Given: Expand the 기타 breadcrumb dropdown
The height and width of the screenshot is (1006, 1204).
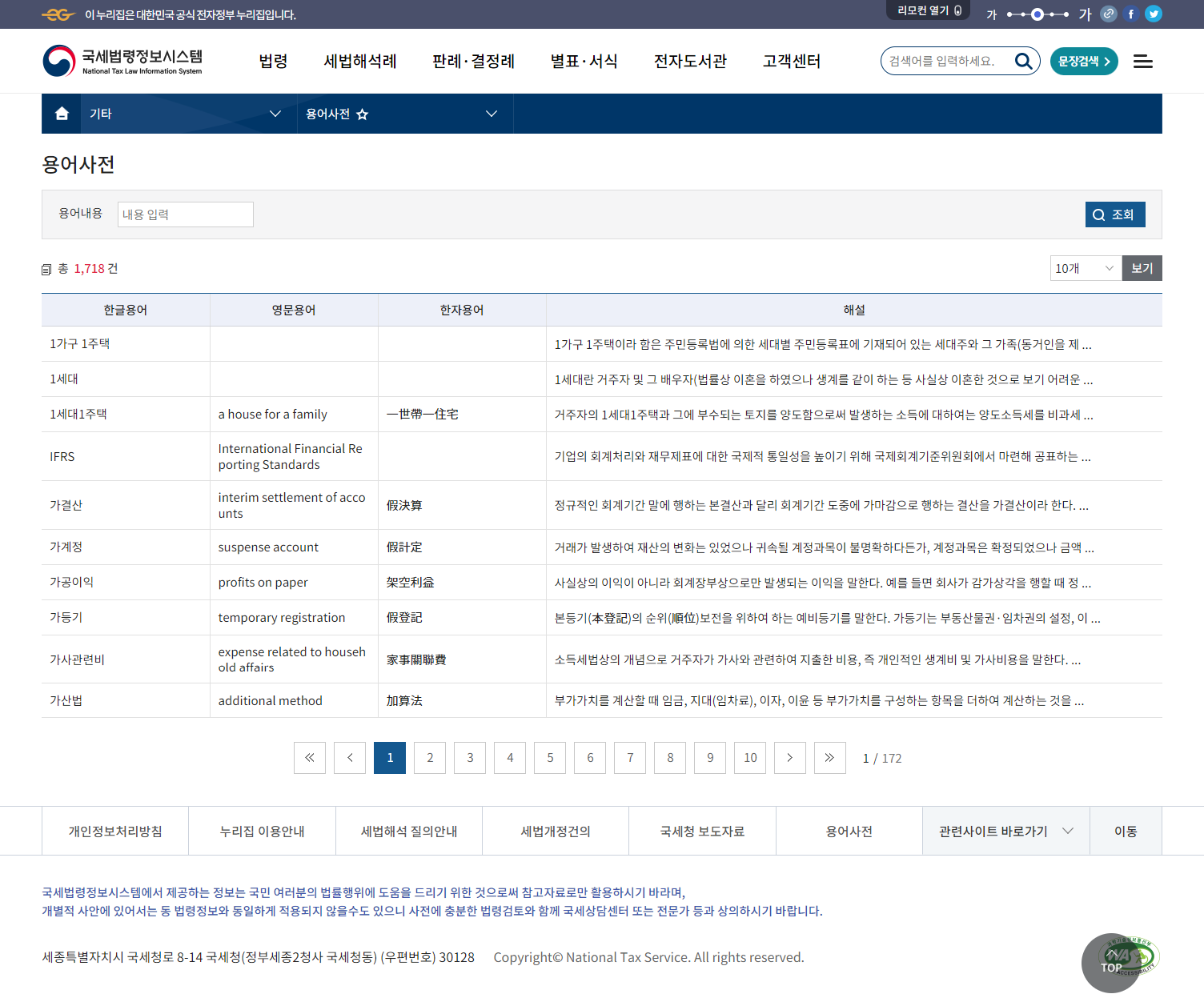Looking at the screenshot, I should pos(275,114).
